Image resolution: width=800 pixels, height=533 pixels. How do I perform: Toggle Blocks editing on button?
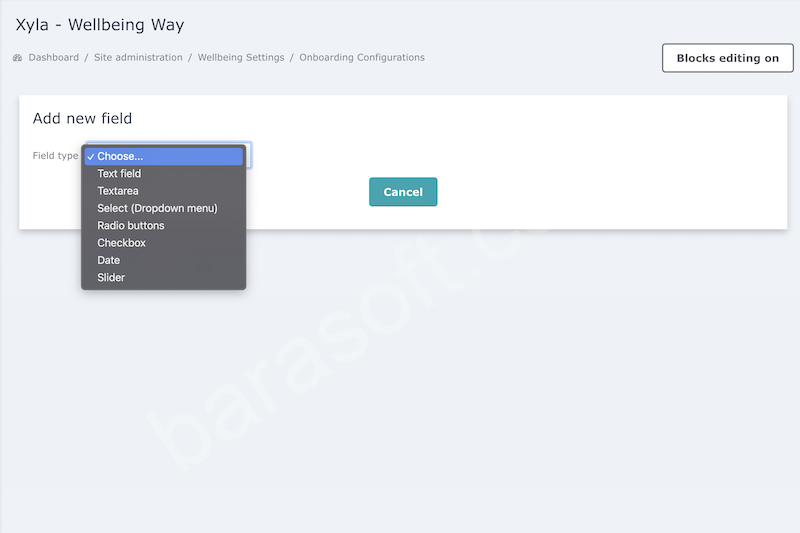pyautogui.click(x=728, y=58)
